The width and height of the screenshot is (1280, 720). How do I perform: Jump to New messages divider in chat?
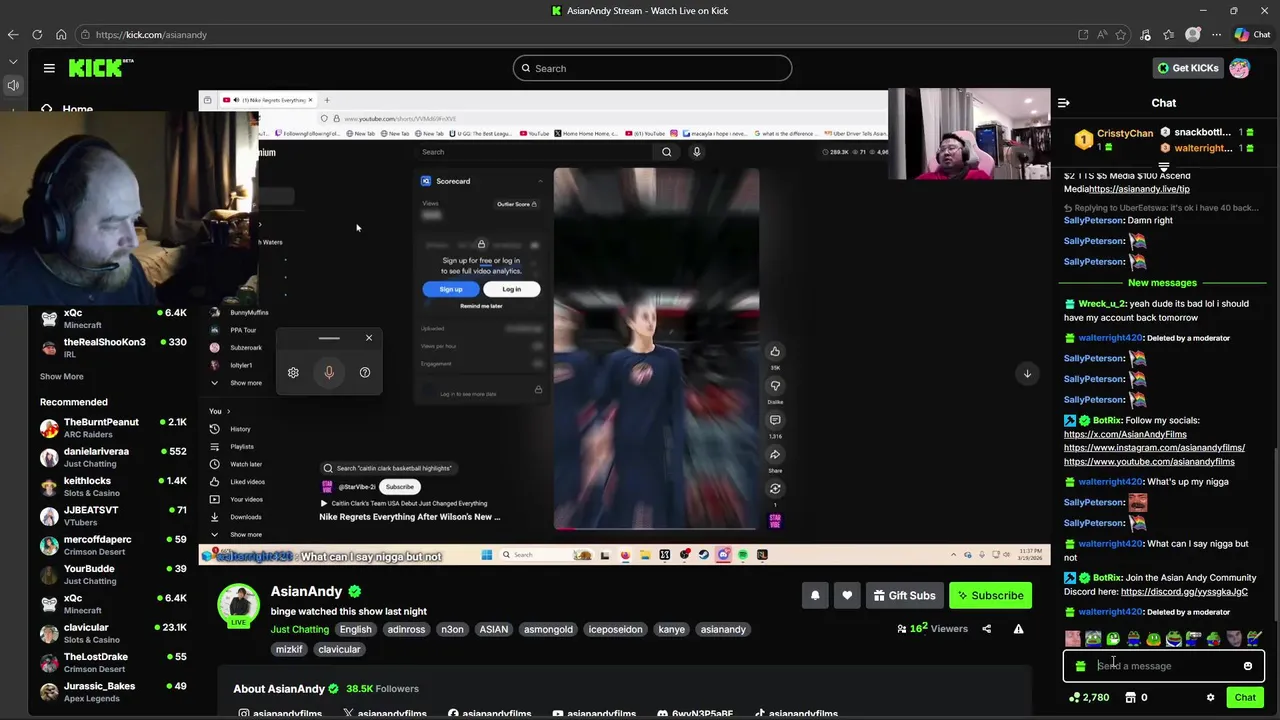[x=1162, y=283]
